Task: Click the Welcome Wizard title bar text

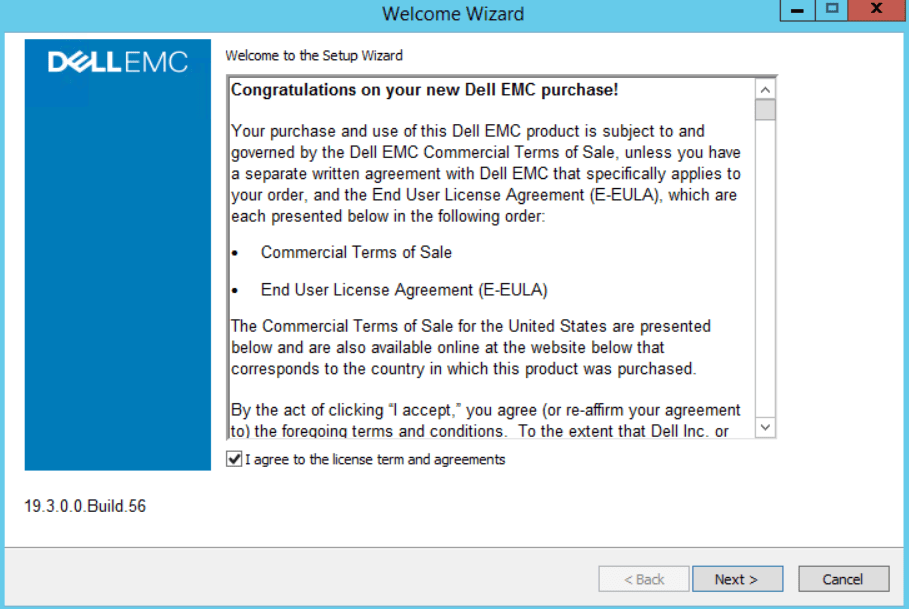Action: pos(452,14)
